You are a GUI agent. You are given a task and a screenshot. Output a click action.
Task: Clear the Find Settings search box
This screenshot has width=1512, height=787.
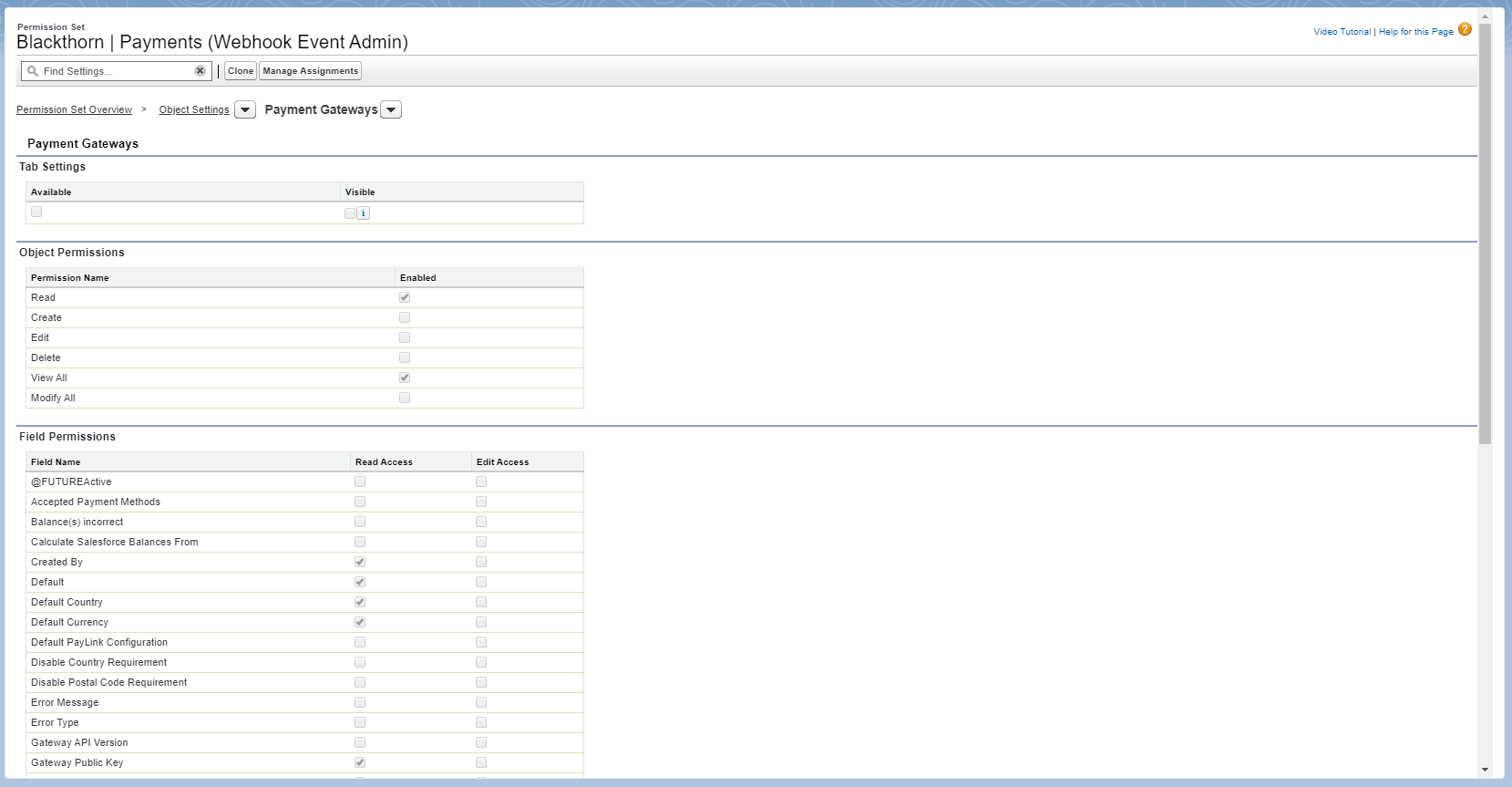[200, 71]
